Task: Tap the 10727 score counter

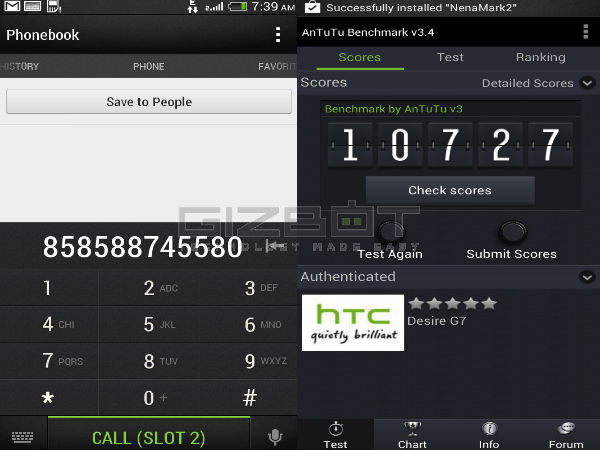Action: (x=450, y=145)
